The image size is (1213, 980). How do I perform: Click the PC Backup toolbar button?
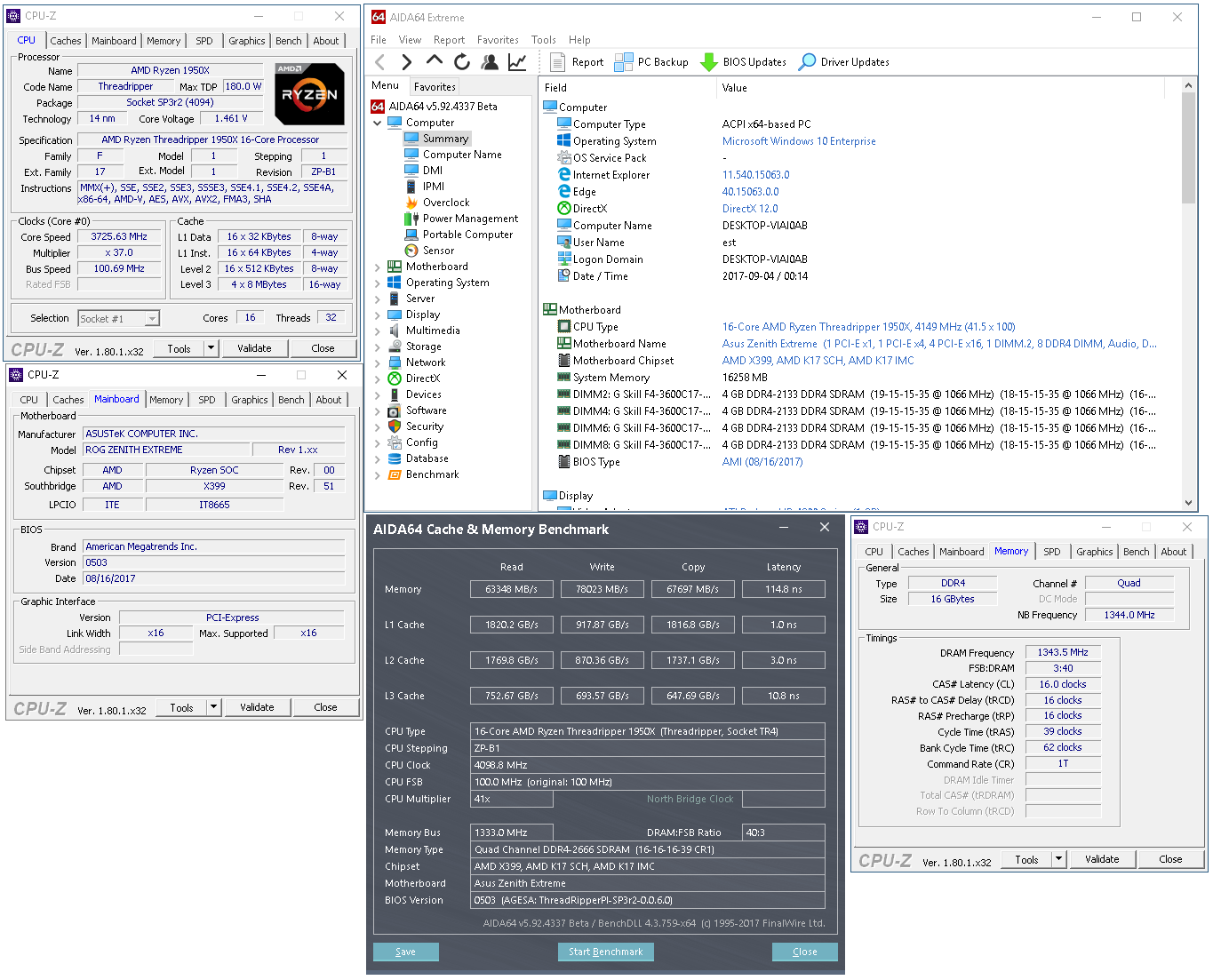[651, 62]
